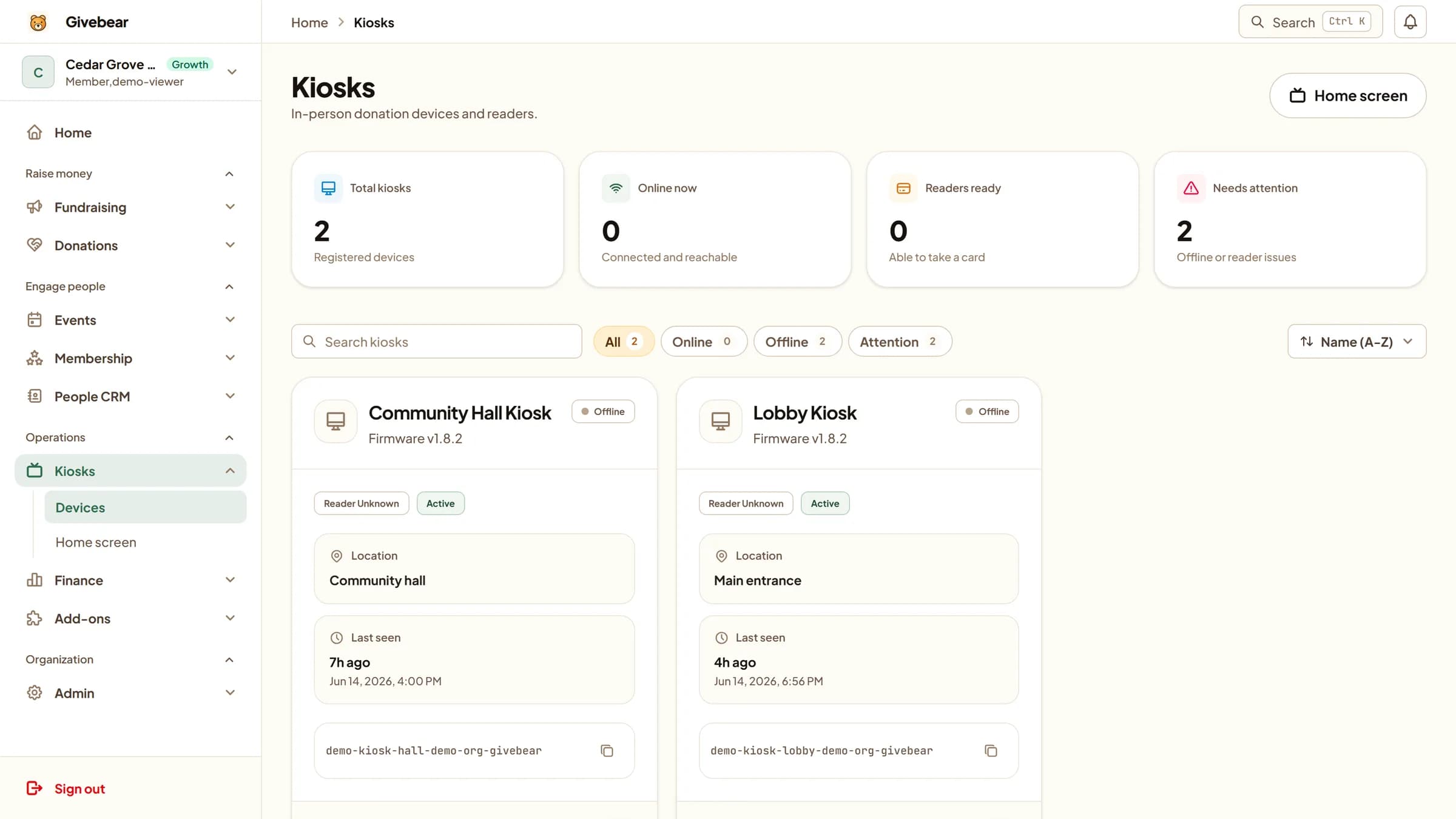This screenshot has width=1456, height=819.
Task: Expand the Fundraising menu chevron
Action: click(x=230, y=207)
